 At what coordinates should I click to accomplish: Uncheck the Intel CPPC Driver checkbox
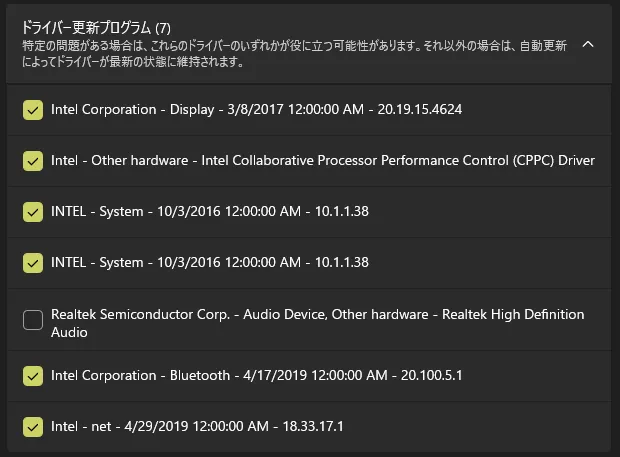[x=33, y=160]
